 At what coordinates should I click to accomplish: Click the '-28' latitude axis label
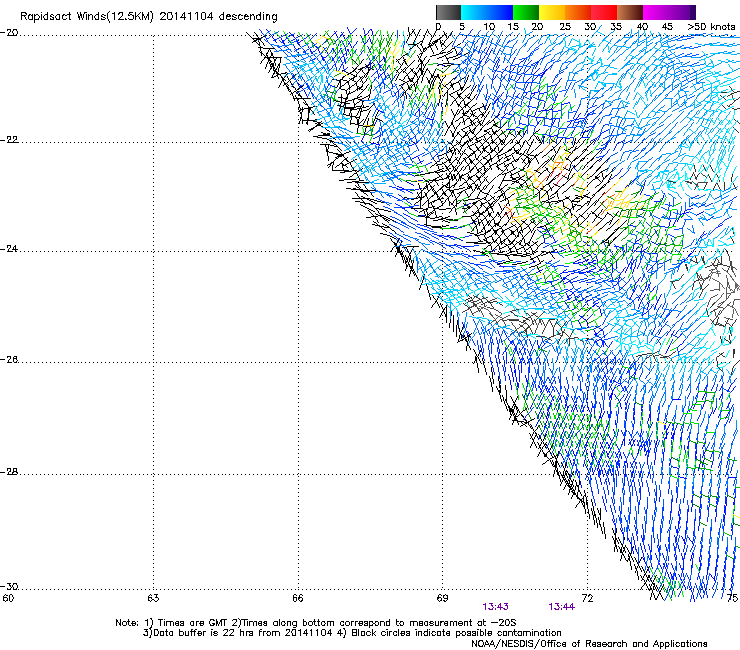click(9, 472)
